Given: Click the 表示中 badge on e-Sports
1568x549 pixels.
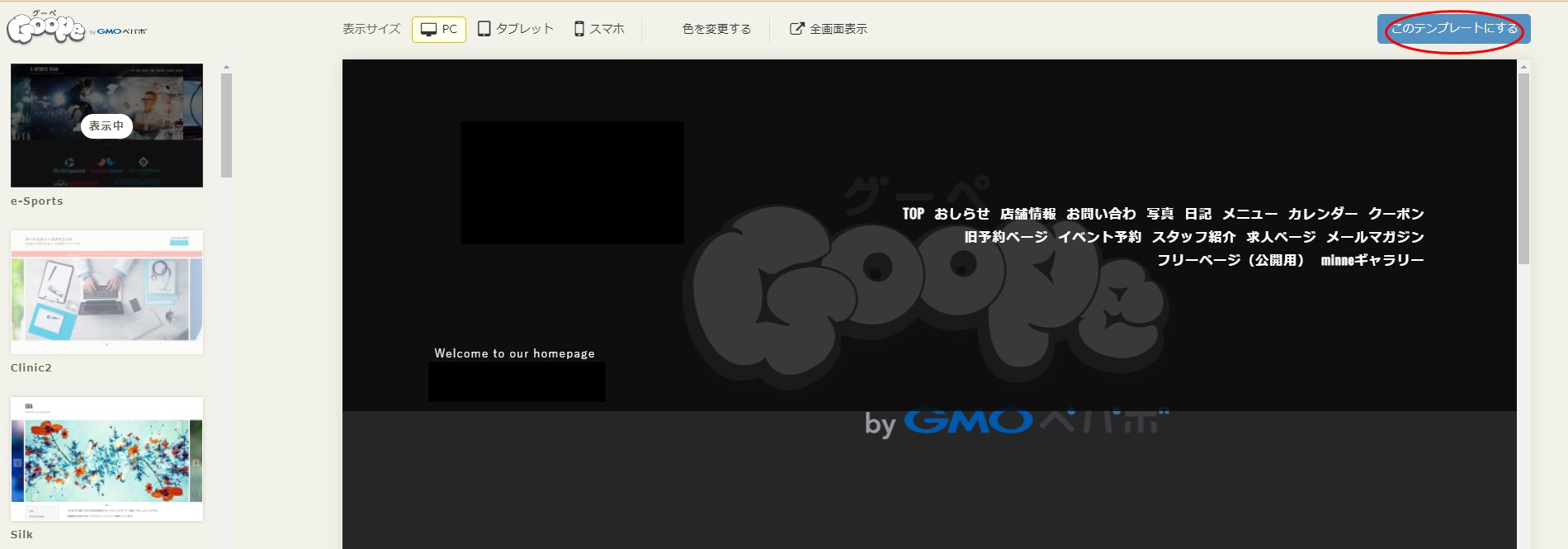Looking at the screenshot, I should [106, 125].
